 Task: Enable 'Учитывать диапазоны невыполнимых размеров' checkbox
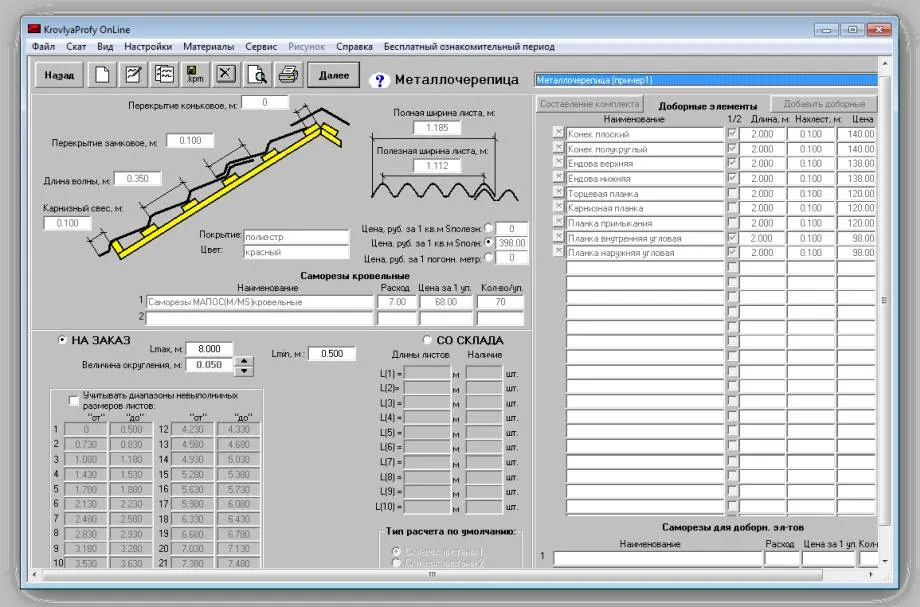[74, 400]
